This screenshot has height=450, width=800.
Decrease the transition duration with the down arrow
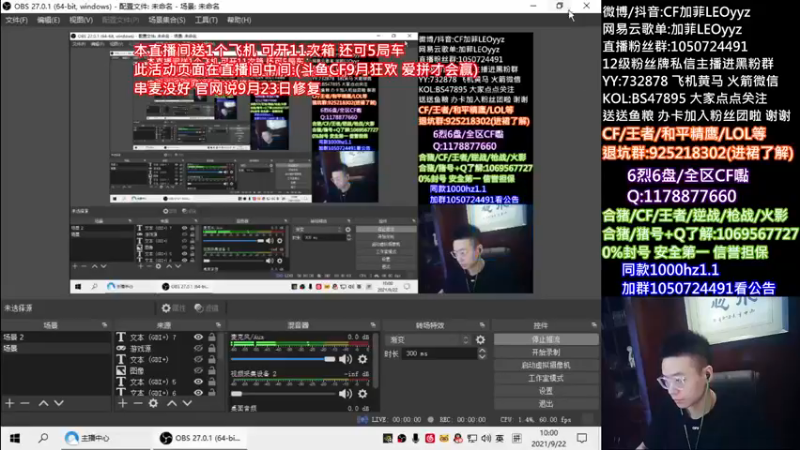point(482,356)
